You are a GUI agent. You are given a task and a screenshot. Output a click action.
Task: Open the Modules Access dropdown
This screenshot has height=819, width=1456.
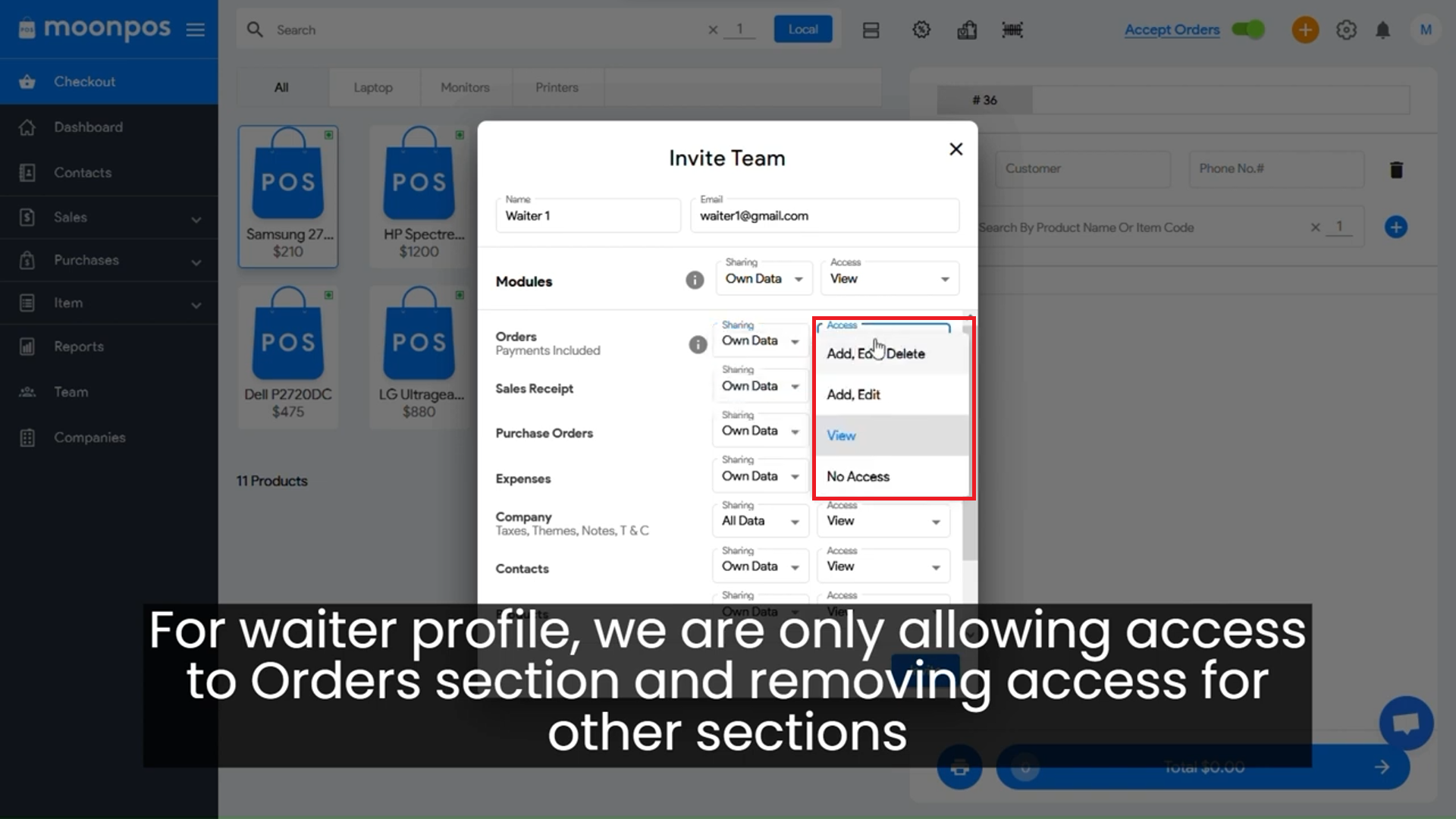pos(890,278)
